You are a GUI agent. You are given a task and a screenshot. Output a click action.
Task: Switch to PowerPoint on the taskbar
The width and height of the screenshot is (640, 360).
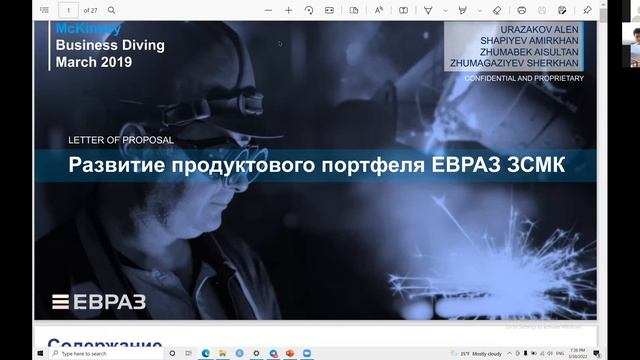290,353
